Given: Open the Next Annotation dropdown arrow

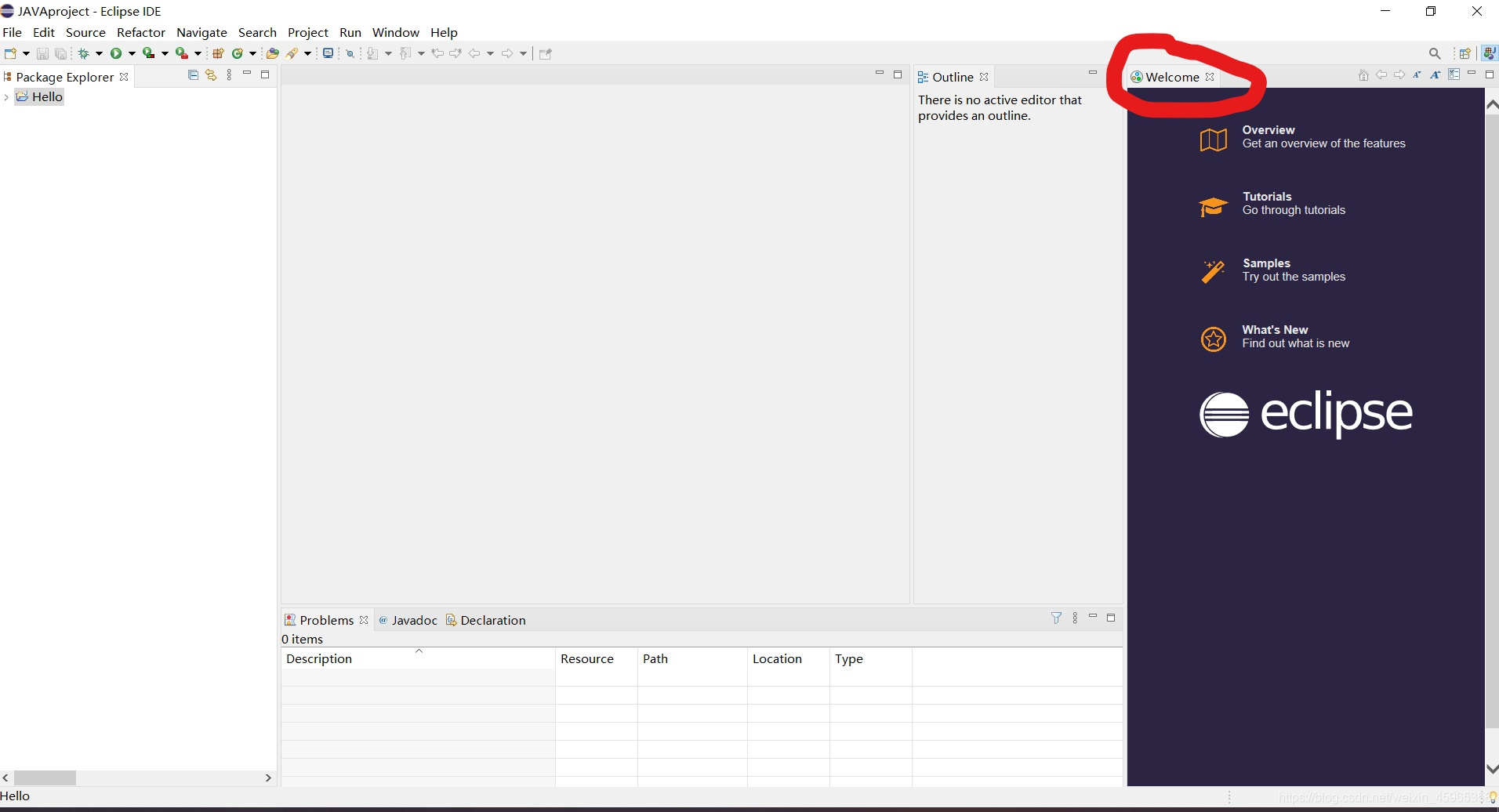Looking at the screenshot, I should pyautogui.click(x=388, y=54).
